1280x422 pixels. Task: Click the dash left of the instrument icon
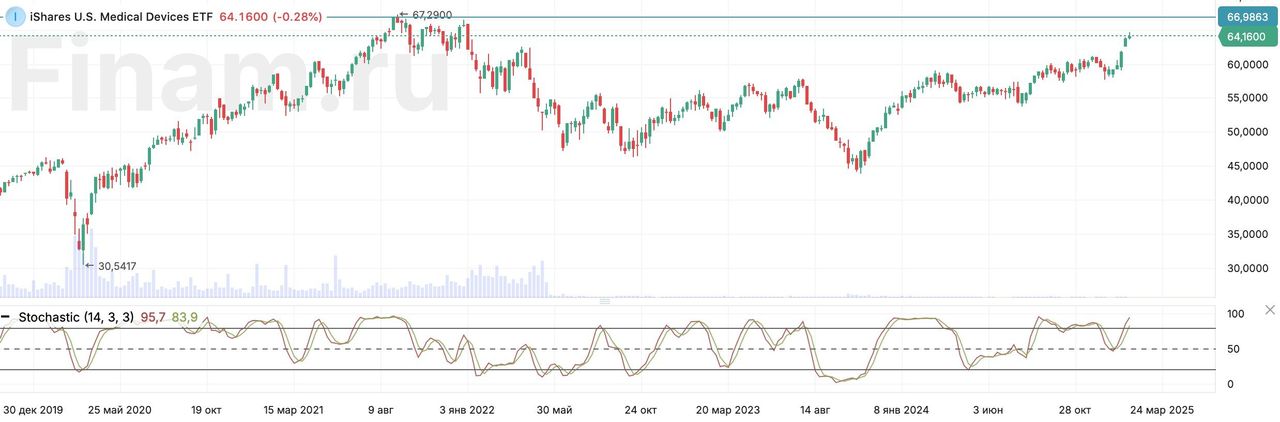[x=4, y=17]
